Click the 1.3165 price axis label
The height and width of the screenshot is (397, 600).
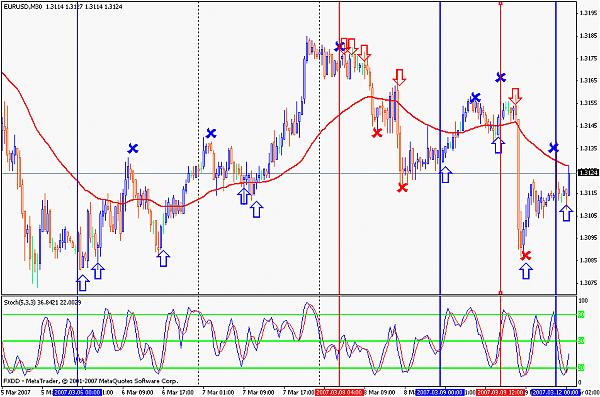[589, 80]
